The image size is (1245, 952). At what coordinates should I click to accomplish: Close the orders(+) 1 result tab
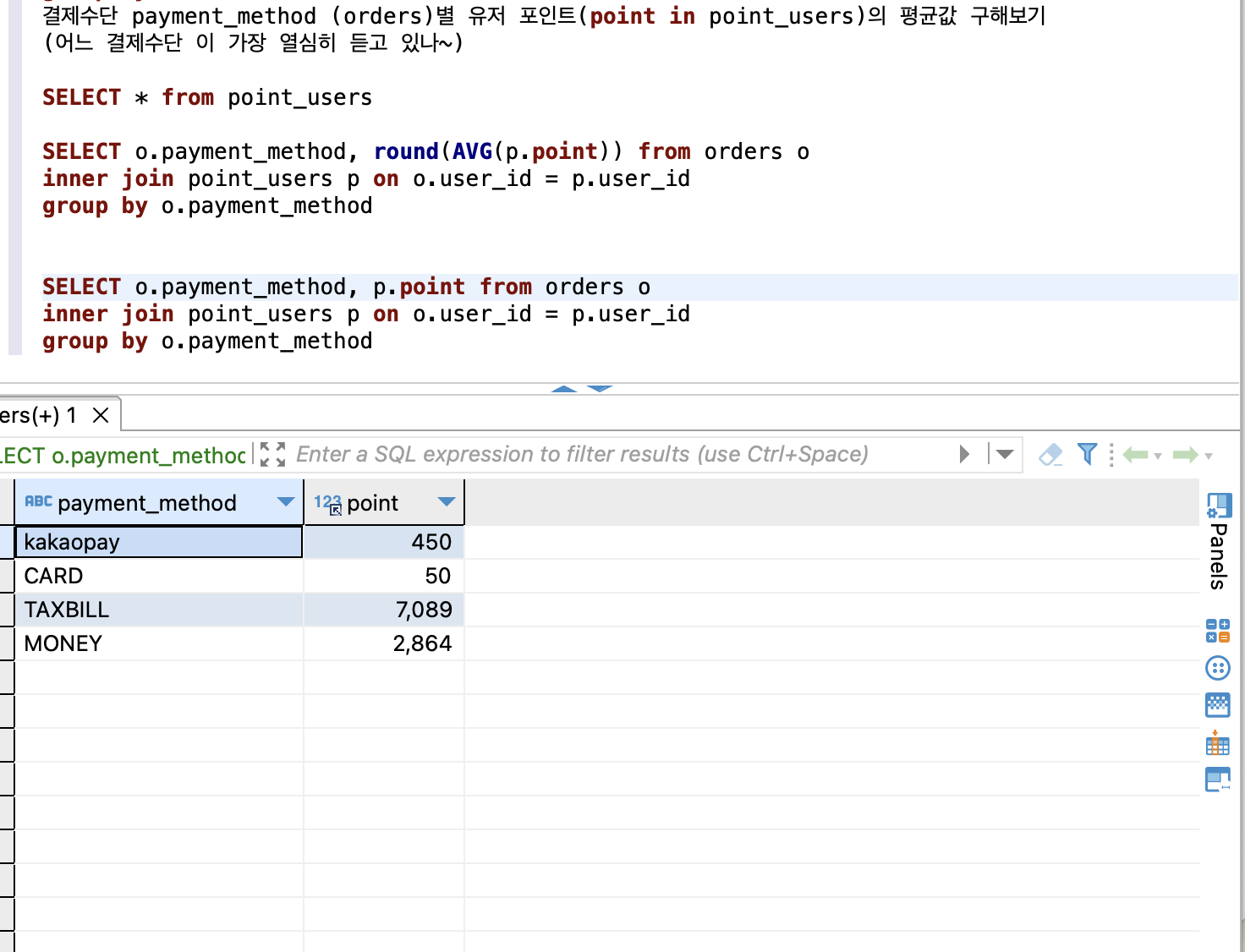101,415
